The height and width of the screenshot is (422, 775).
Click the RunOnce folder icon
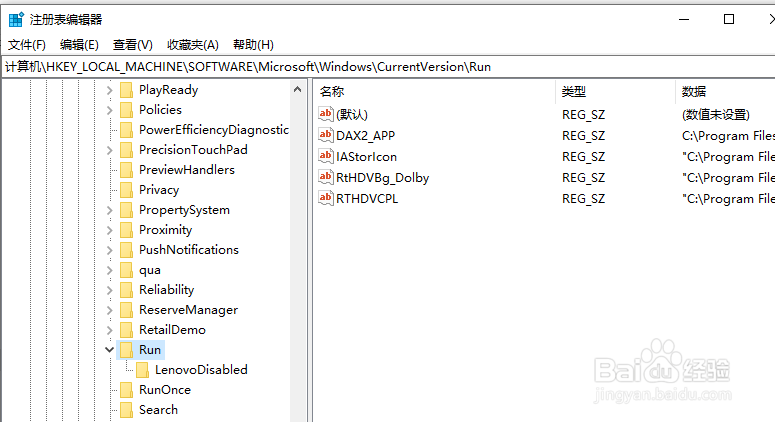(127, 390)
